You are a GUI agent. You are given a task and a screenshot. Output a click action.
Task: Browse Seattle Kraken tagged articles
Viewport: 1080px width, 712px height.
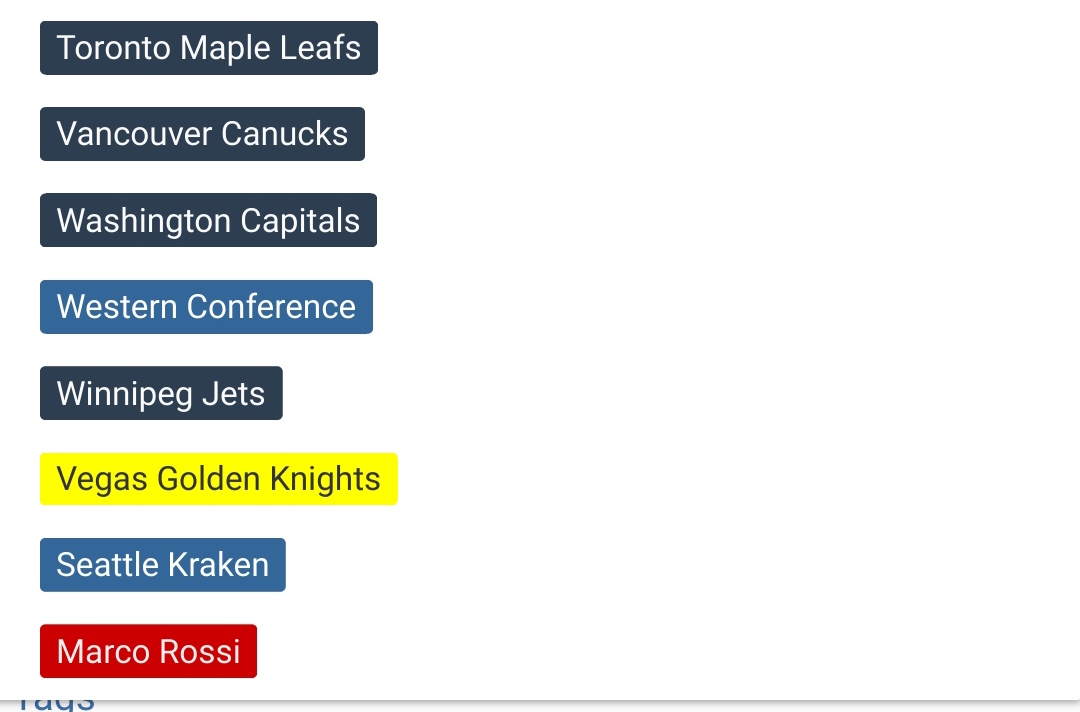click(162, 565)
